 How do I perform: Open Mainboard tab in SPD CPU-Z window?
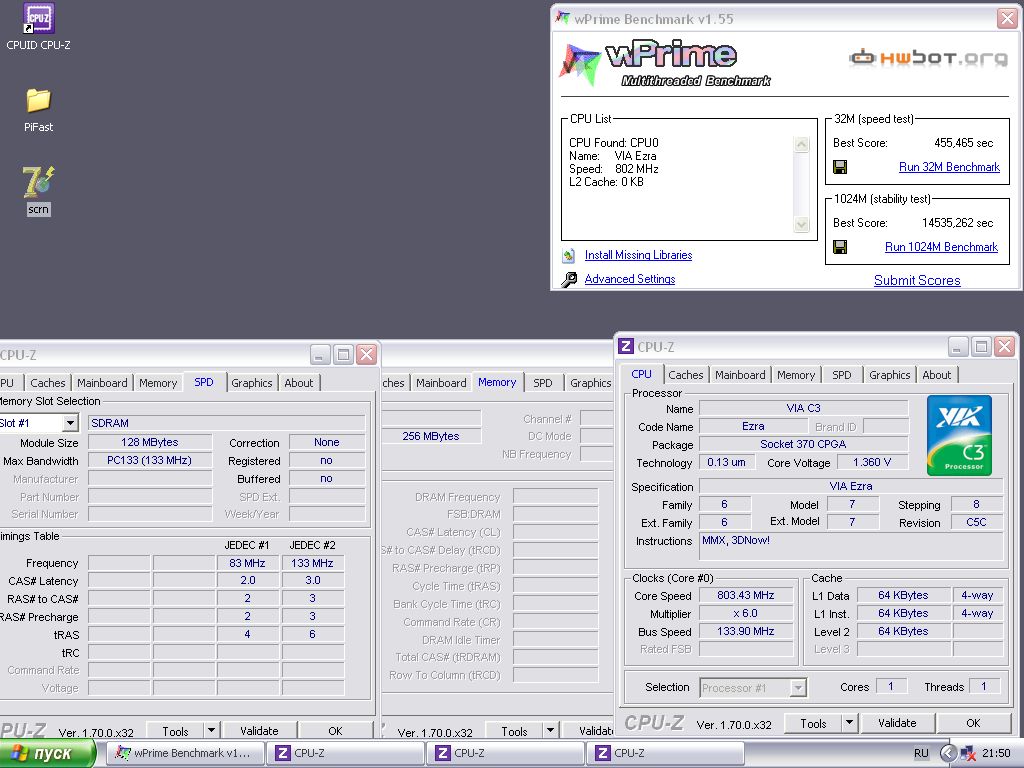[x=102, y=383]
